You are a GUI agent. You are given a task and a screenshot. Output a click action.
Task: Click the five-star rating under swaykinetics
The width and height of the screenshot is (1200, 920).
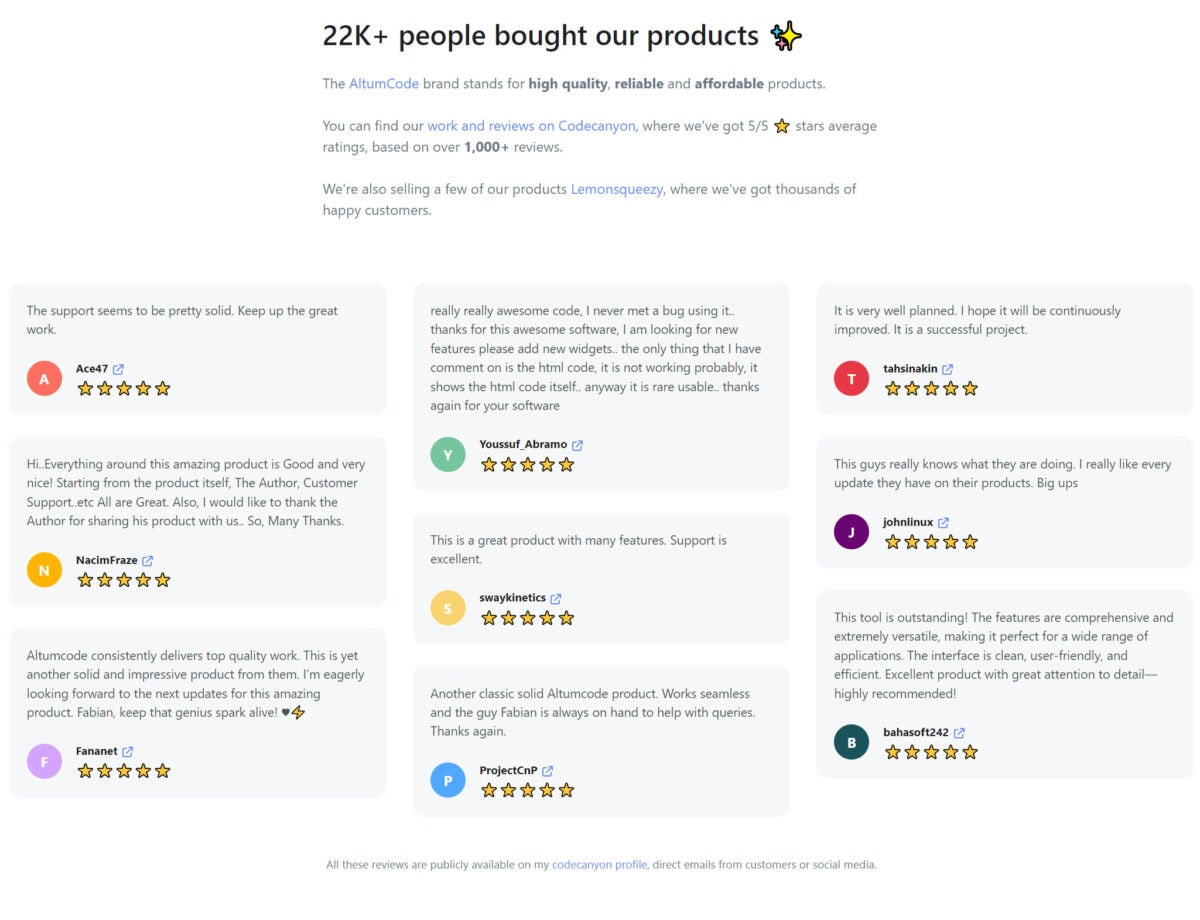point(527,618)
